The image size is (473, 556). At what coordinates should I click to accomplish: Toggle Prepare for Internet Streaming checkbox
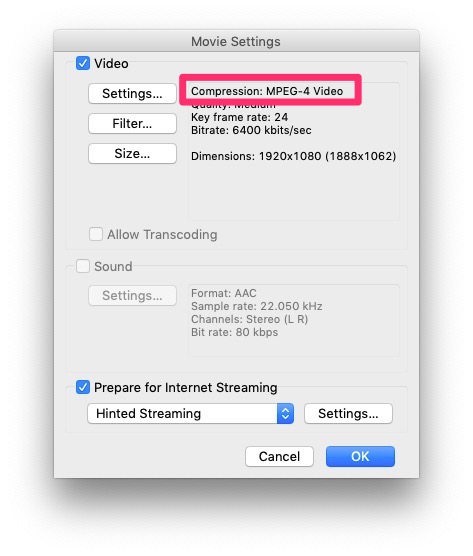pyautogui.click(x=83, y=387)
